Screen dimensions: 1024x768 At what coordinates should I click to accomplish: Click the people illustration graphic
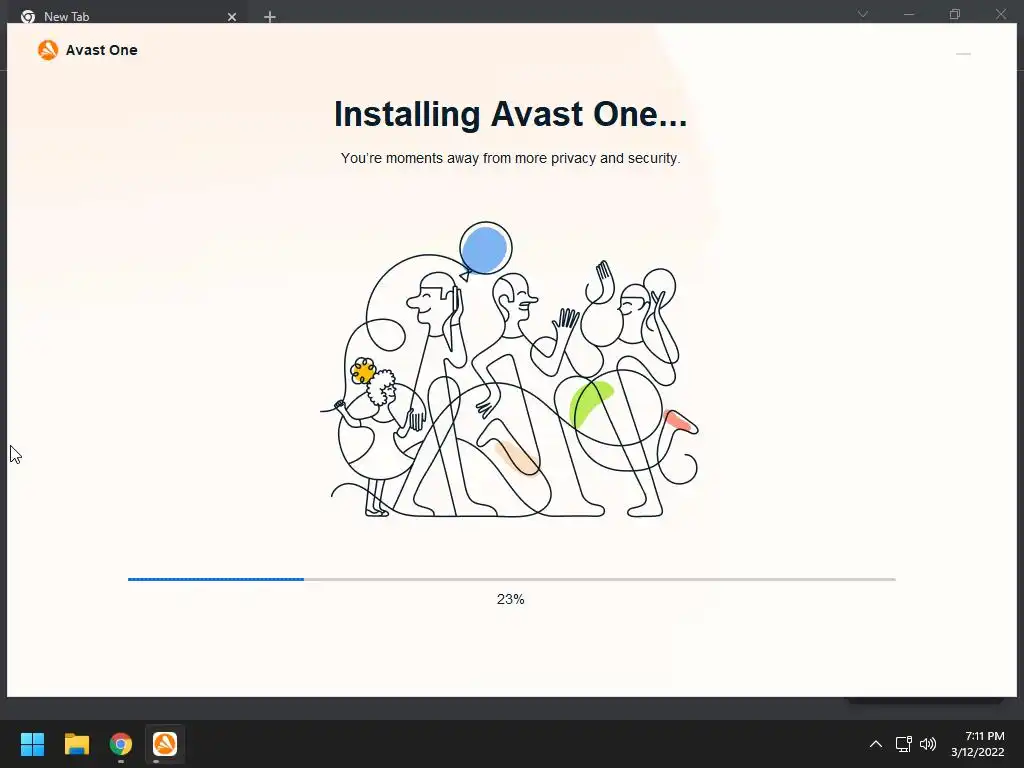(509, 370)
